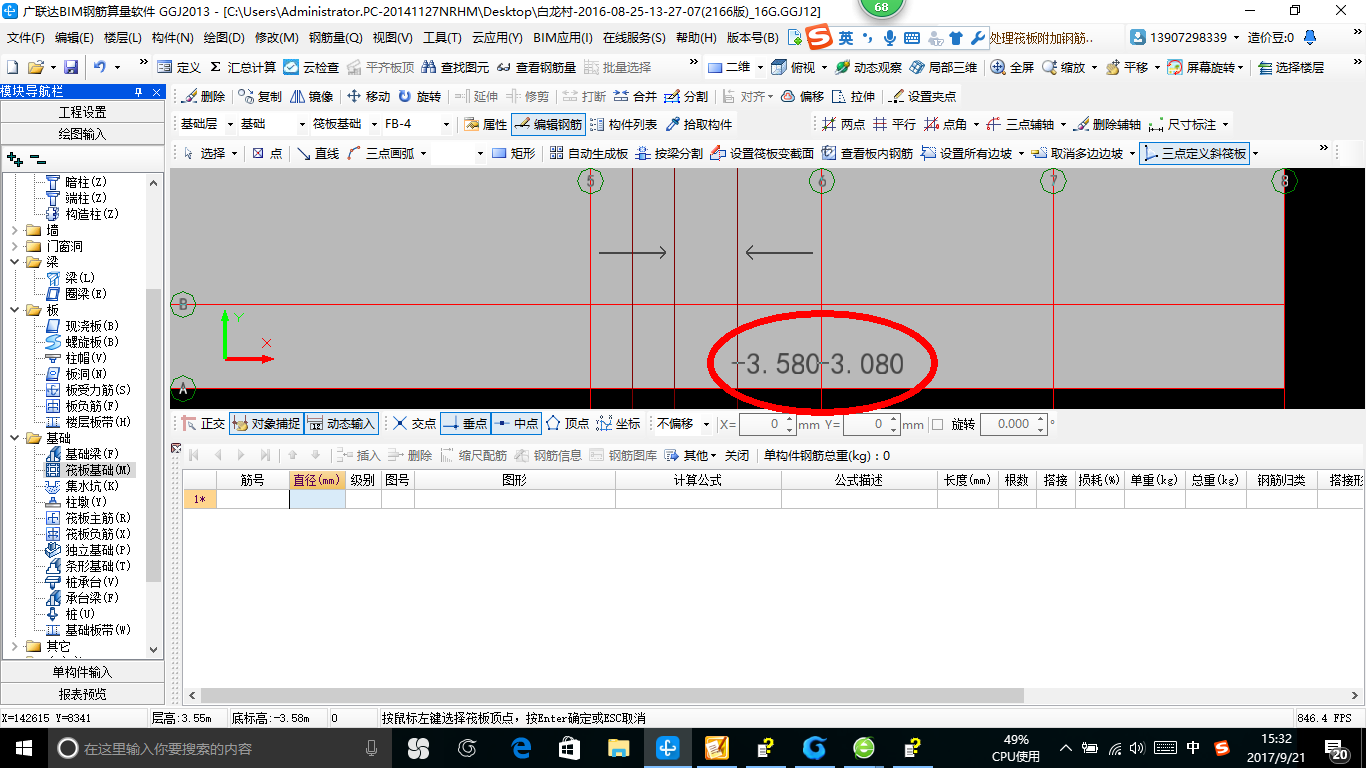Click 查找图元 in the toolbar
This screenshot has width=1366, height=768.
click(456, 67)
